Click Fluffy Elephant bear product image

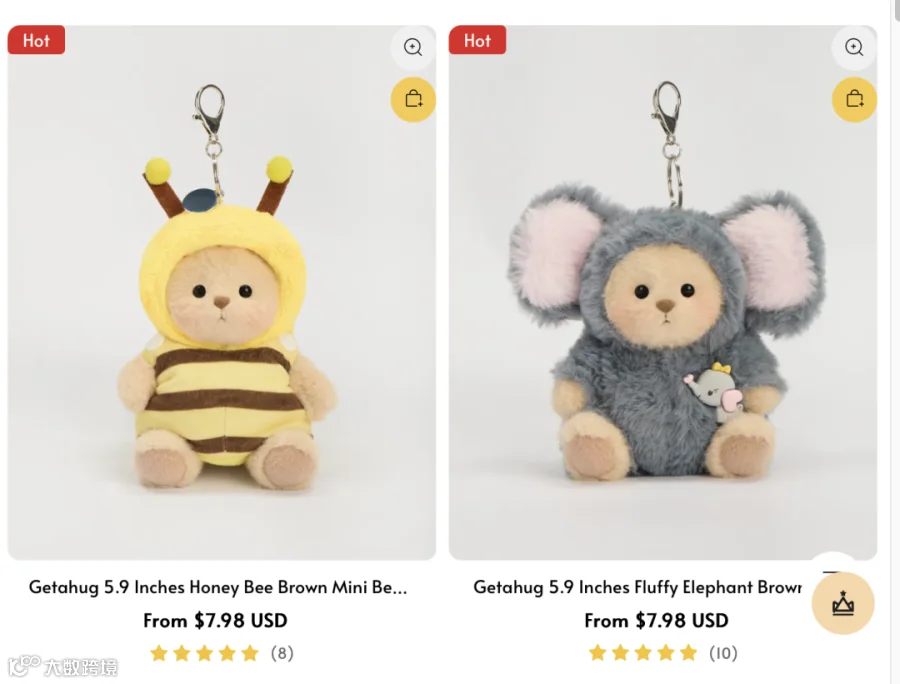663,293
